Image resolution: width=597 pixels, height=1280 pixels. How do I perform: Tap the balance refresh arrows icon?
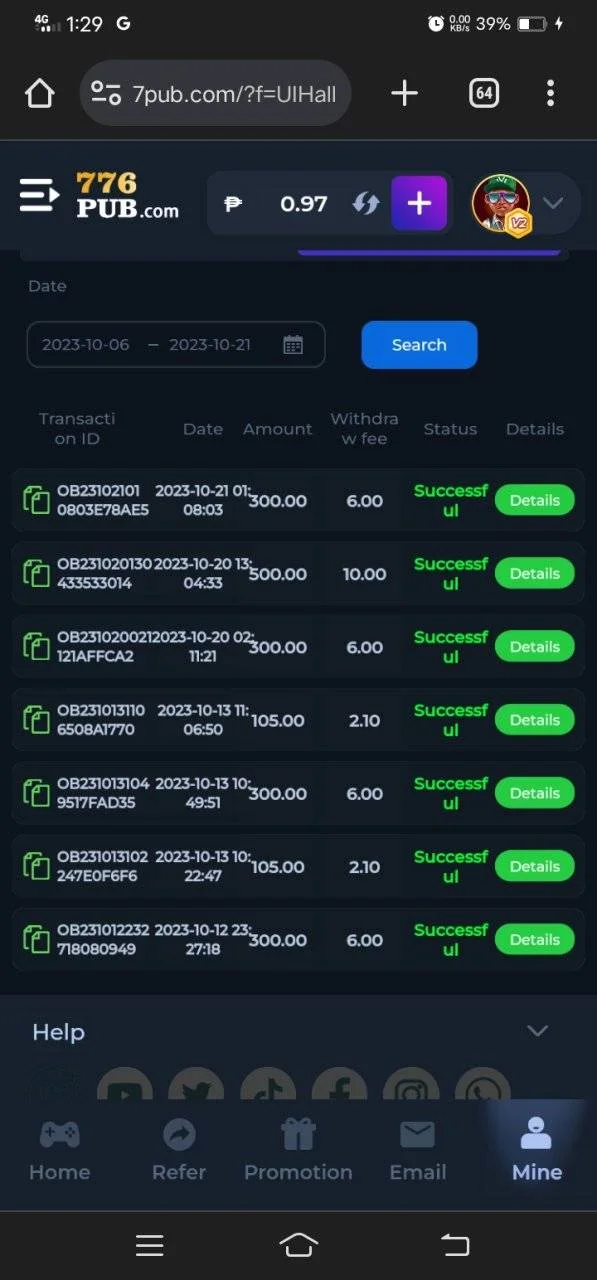[366, 204]
